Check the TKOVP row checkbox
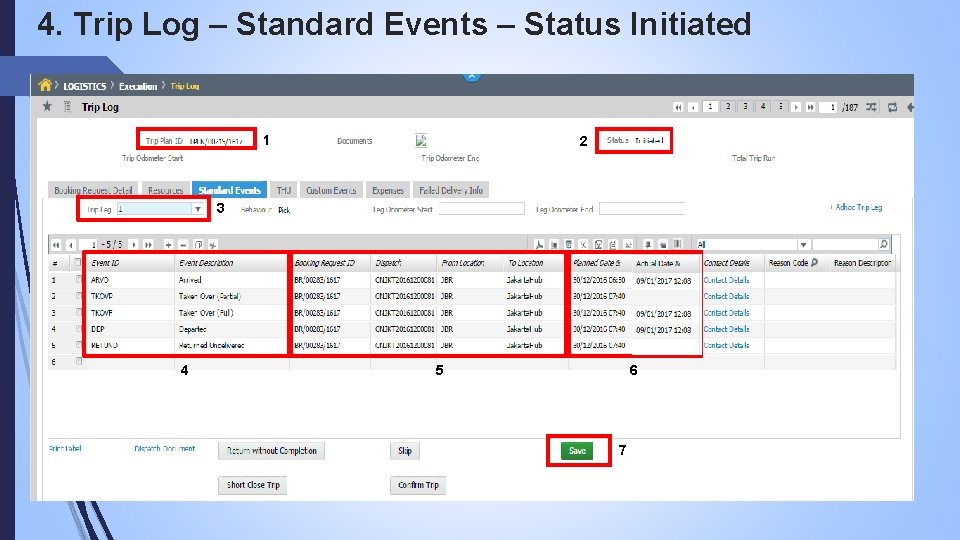960x540 pixels. pos(78,296)
